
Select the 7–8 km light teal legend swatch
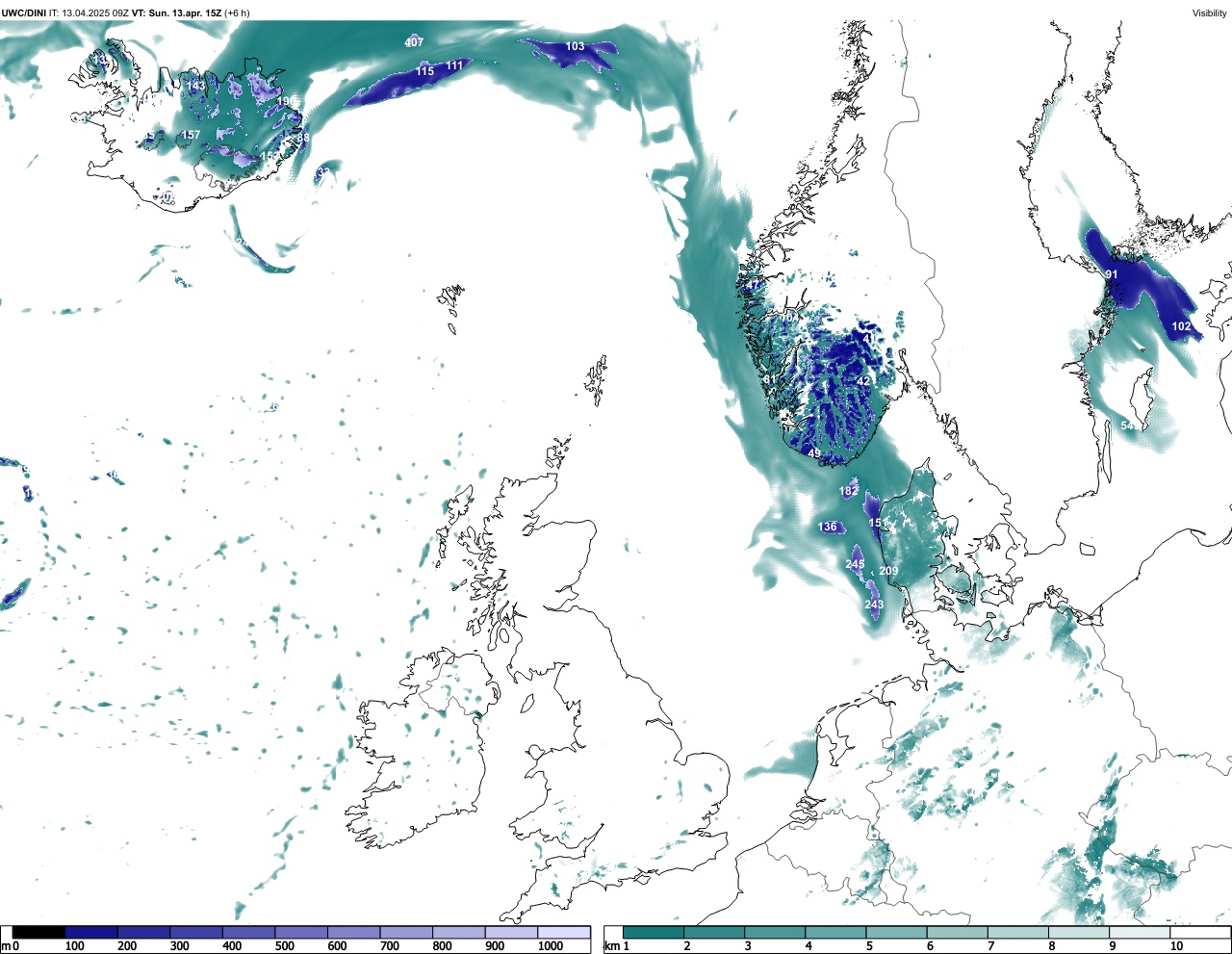pos(1017,932)
